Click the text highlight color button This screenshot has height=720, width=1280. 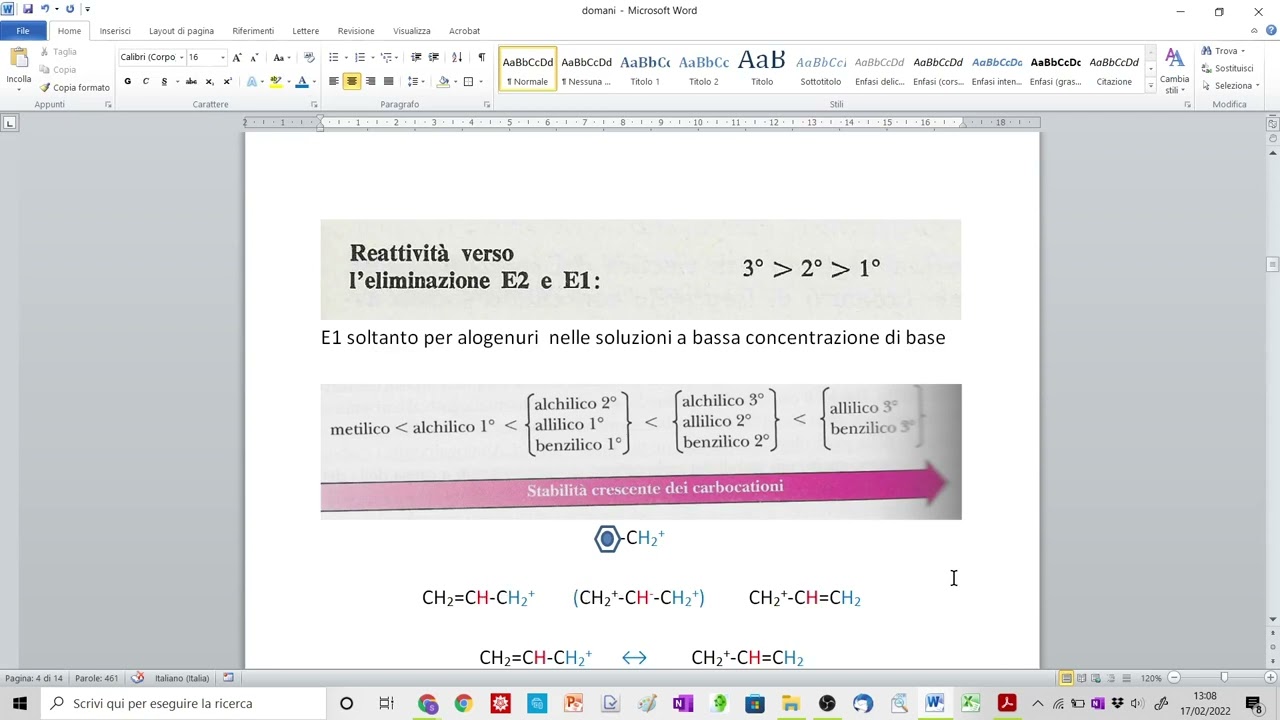(276, 81)
